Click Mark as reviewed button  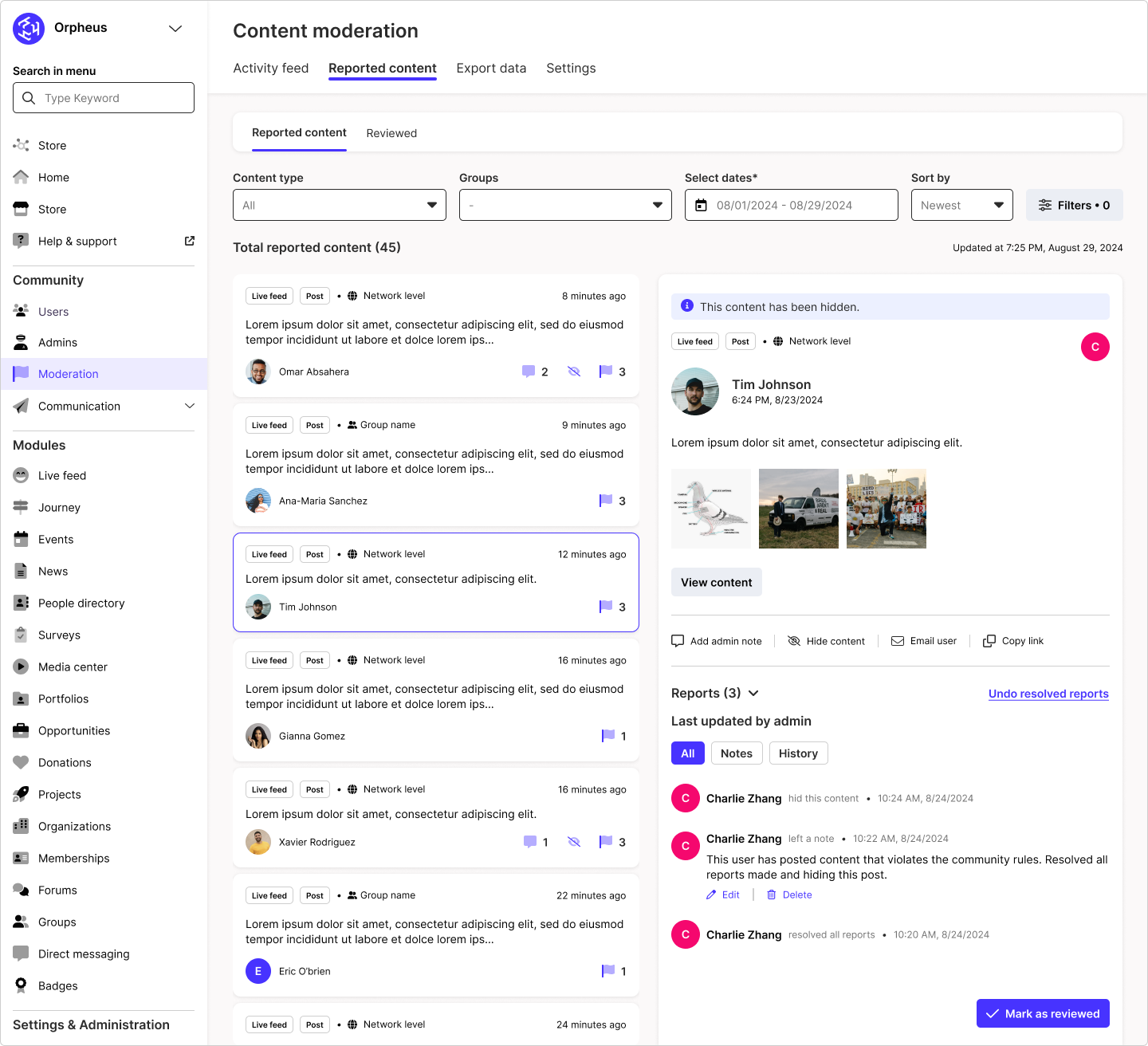[1043, 1013]
